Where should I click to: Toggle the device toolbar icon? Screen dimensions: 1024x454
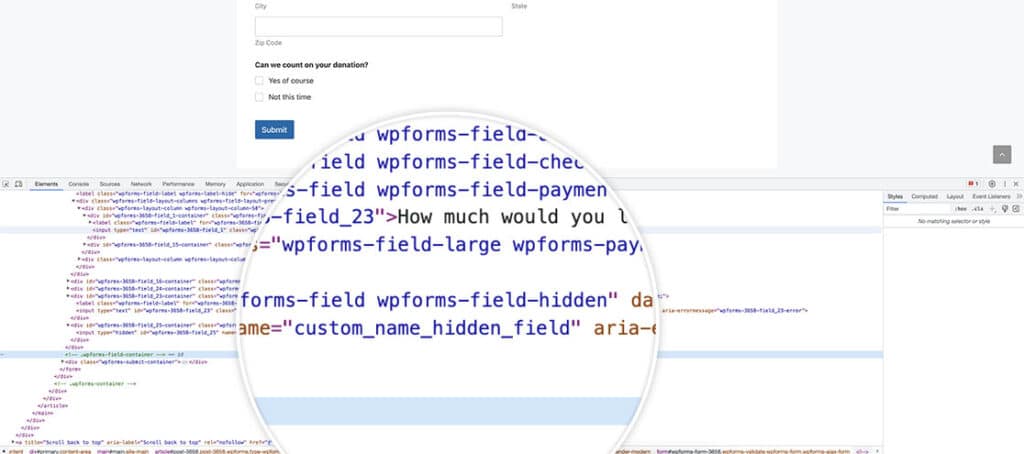pyautogui.click(x=18, y=184)
